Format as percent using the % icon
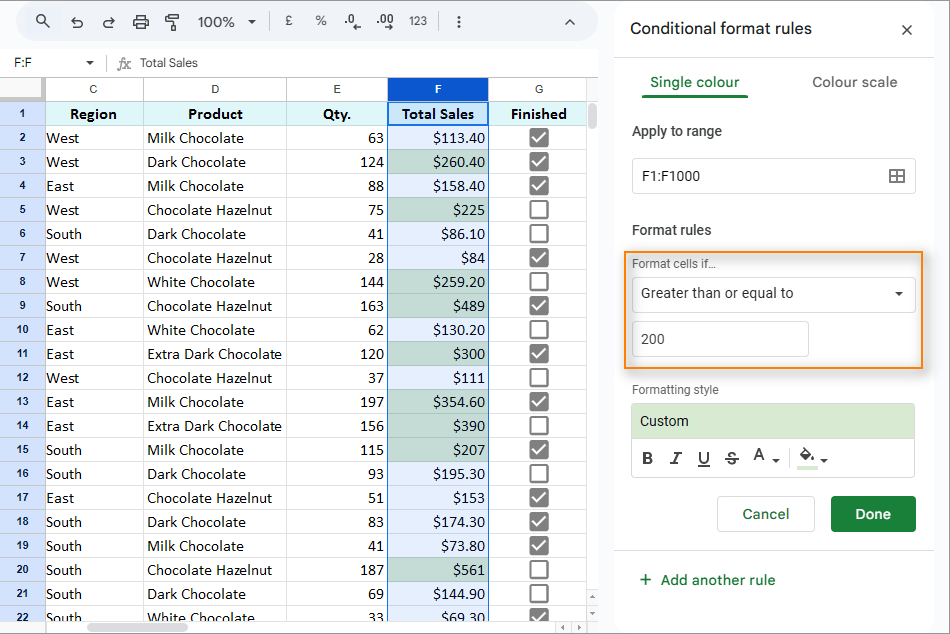The image size is (950, 634). point(320,22)
